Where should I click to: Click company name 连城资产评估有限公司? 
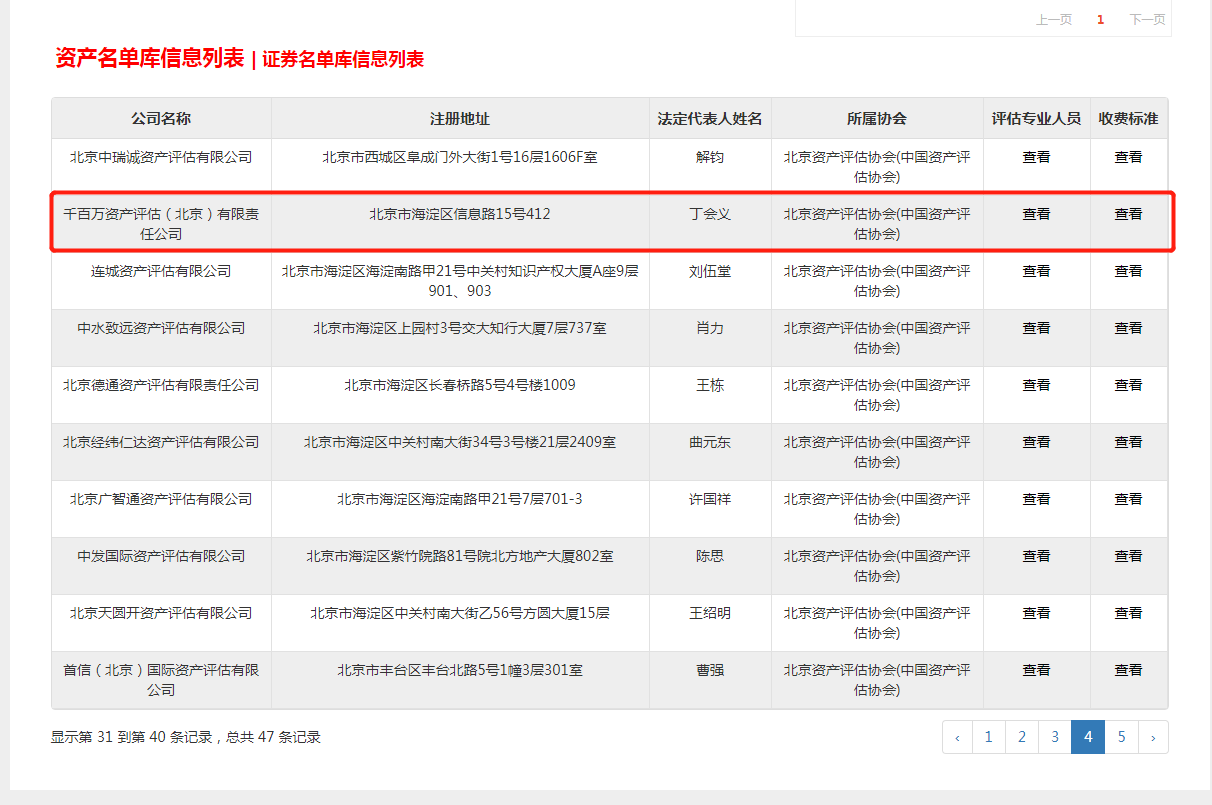coord(161,271)
